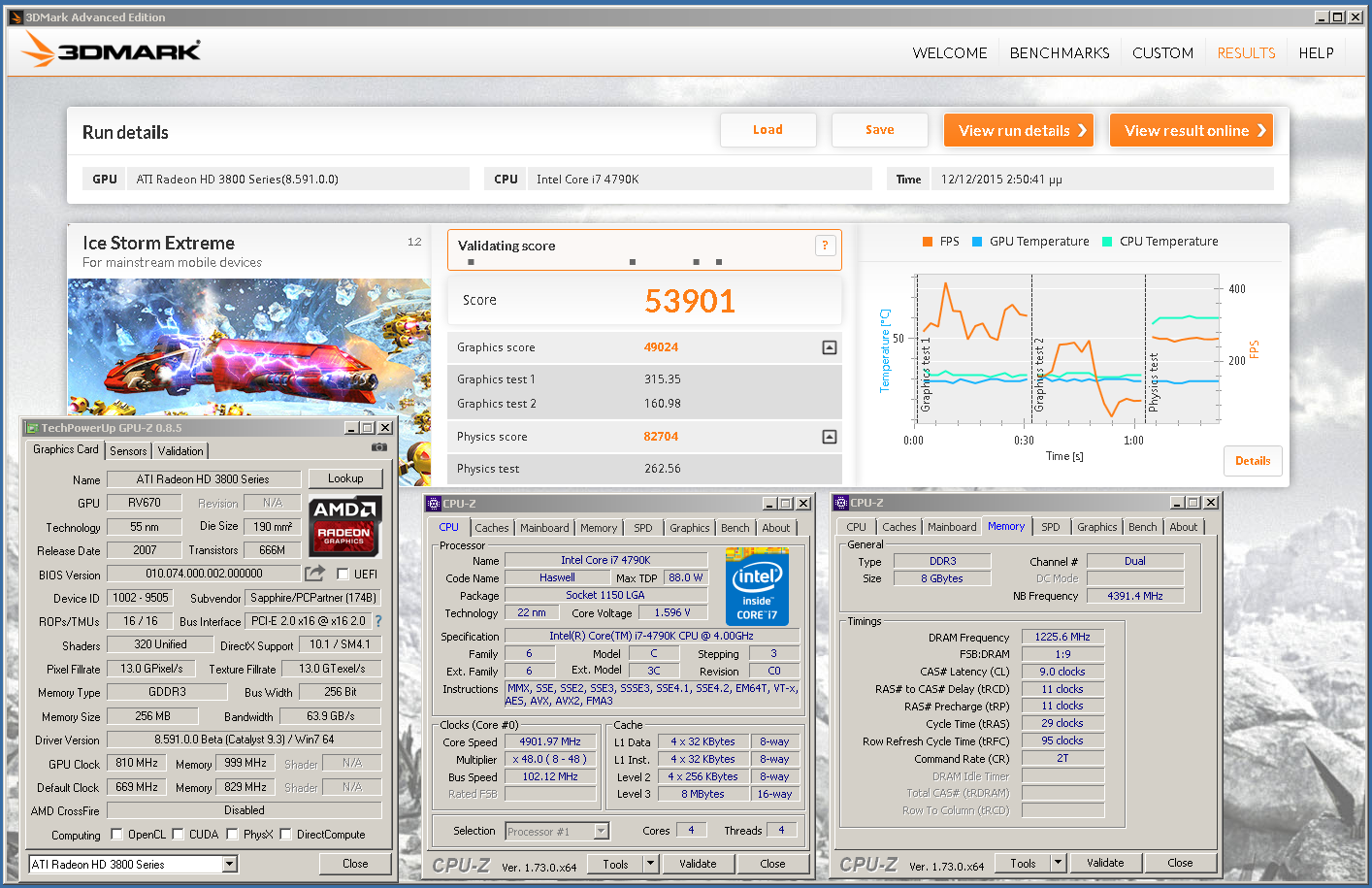1372x888 pixels.
Task: Open the CUSTOM tab
Action: pyautogui.click(x=1162, y=53)
